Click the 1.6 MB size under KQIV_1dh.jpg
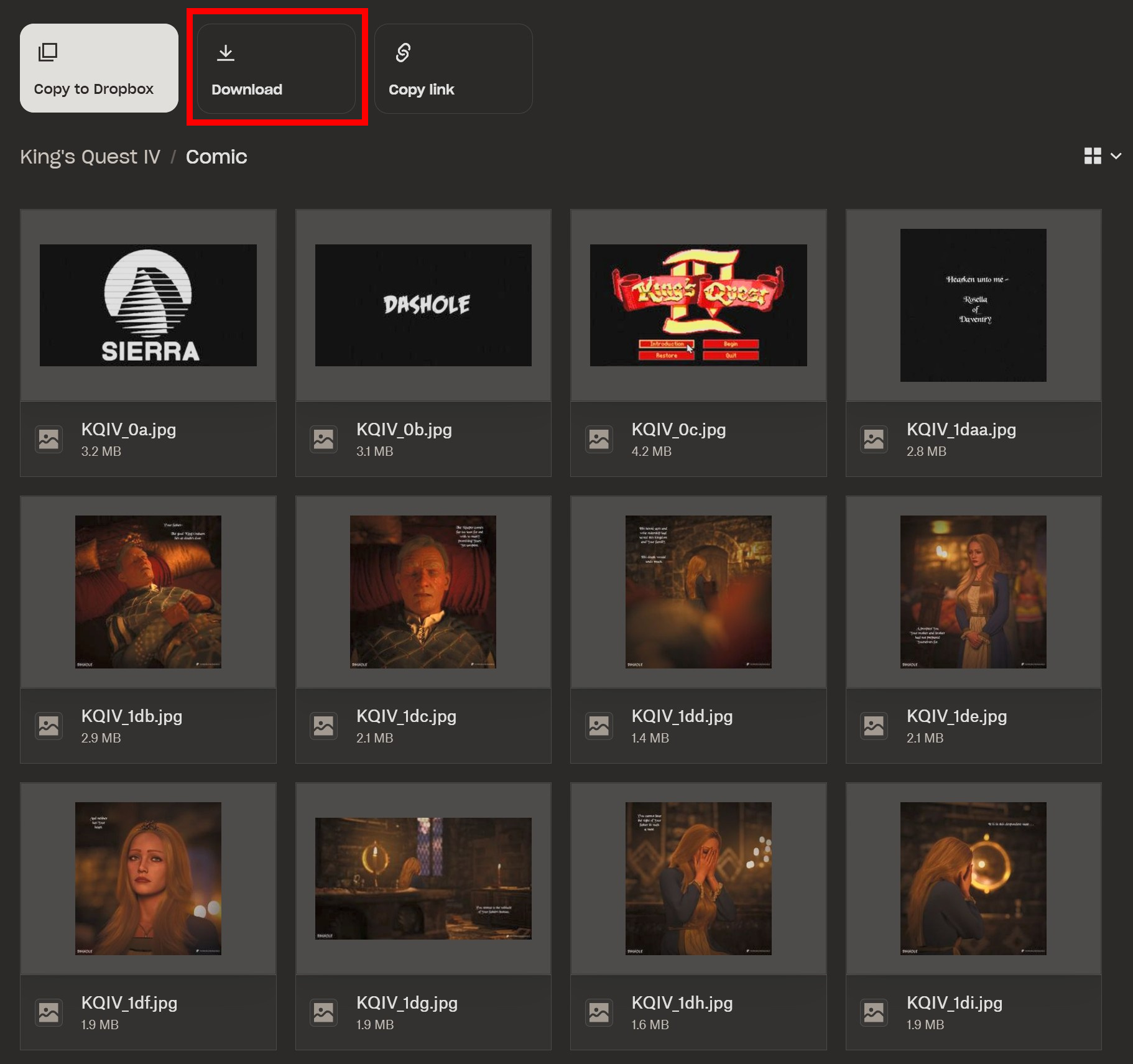Viewport: 1133px width, 1064px height. point(650,1025)
